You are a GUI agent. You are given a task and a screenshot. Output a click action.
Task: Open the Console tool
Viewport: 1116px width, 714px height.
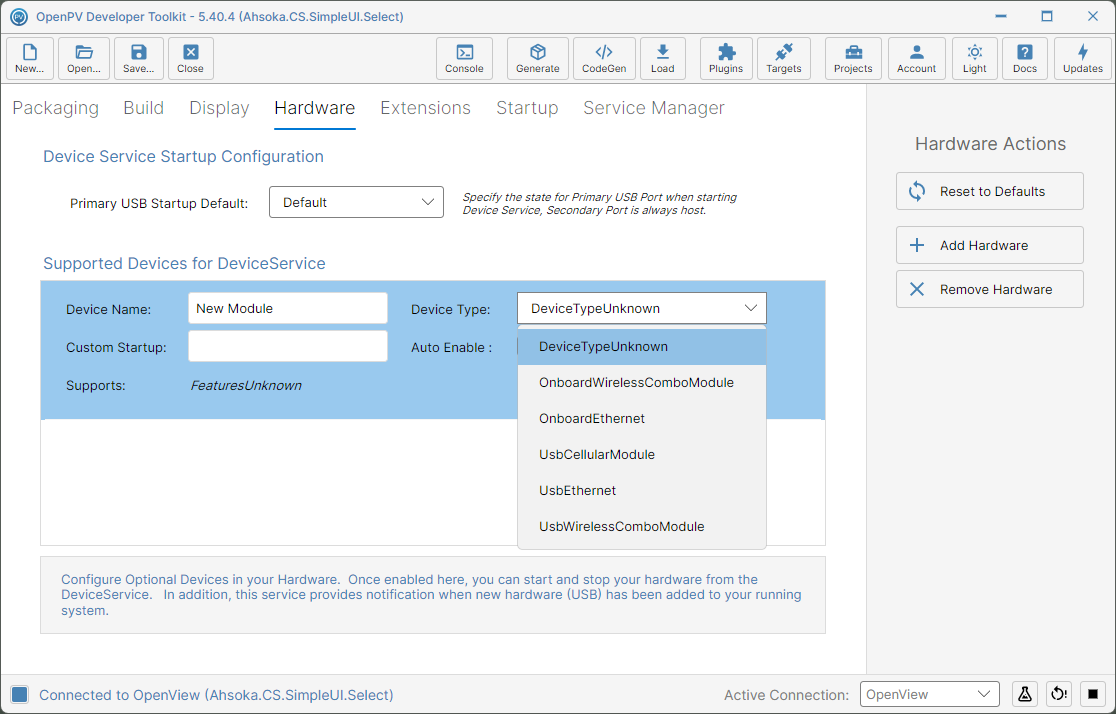tap(464, 58)
